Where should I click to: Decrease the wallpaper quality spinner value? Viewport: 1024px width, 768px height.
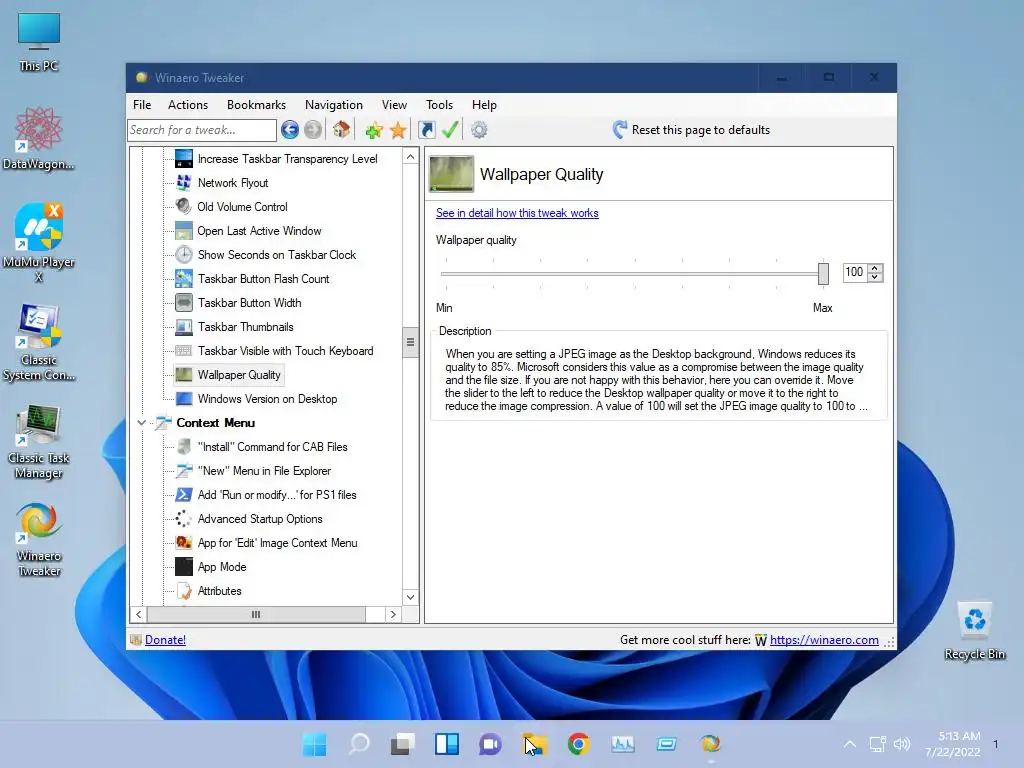(875, 277)
